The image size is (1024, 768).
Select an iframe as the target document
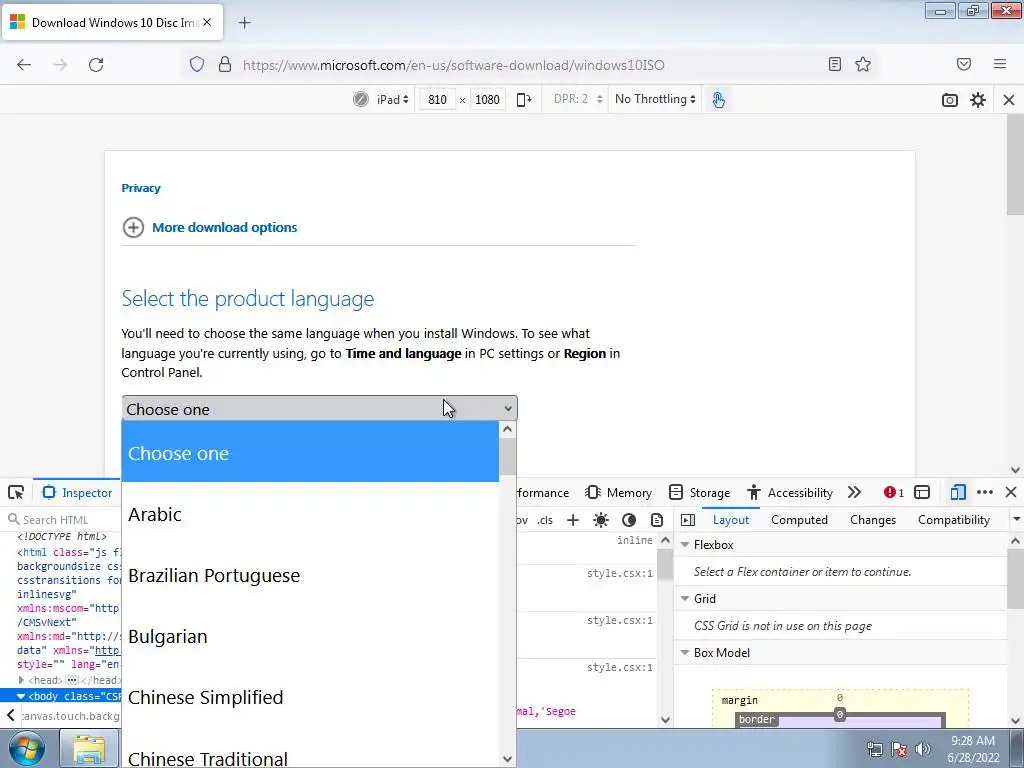point(922,492)
